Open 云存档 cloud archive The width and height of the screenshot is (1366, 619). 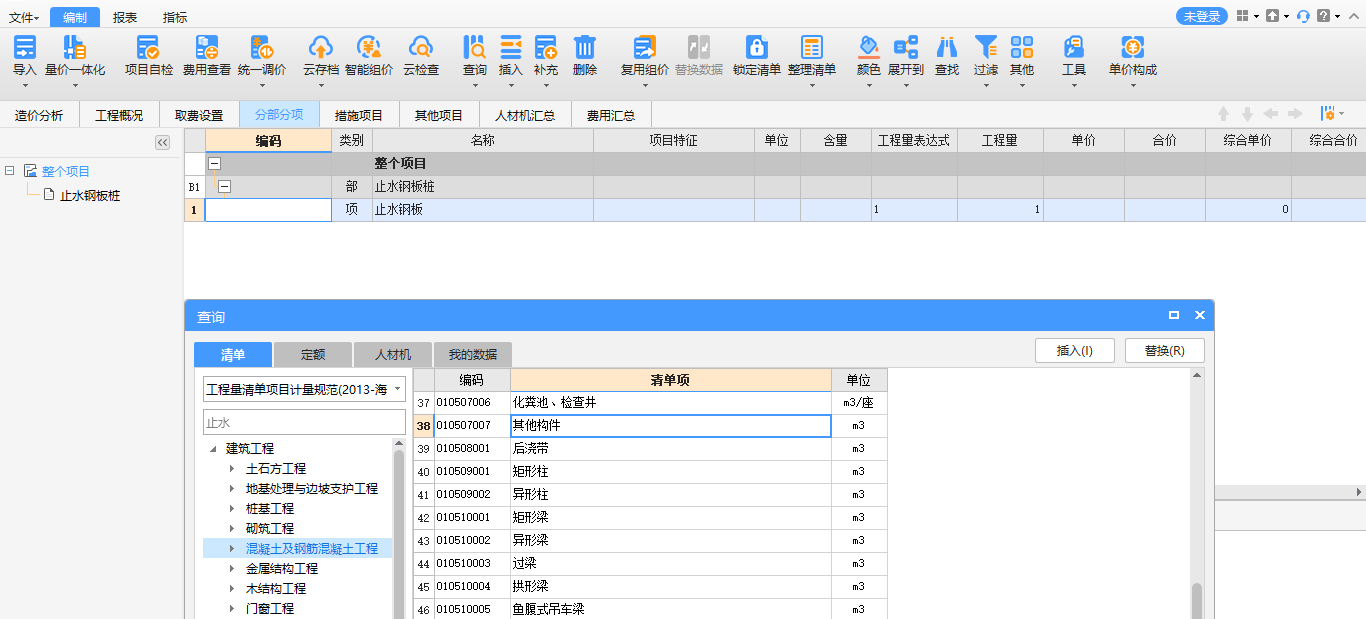[x=321, y=57]
